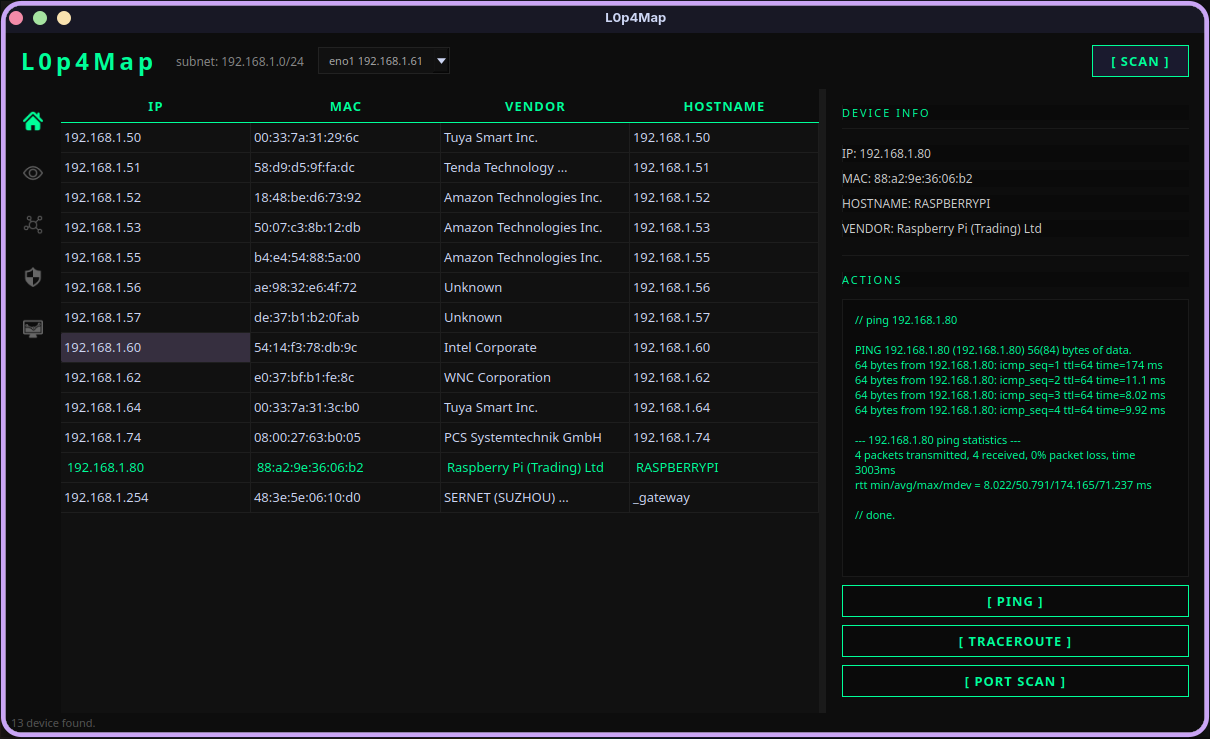The width and height of the screenshot is (1210, 739).
Task: Open the terminal monitor icon in sidebar
Action: point(33,328)
